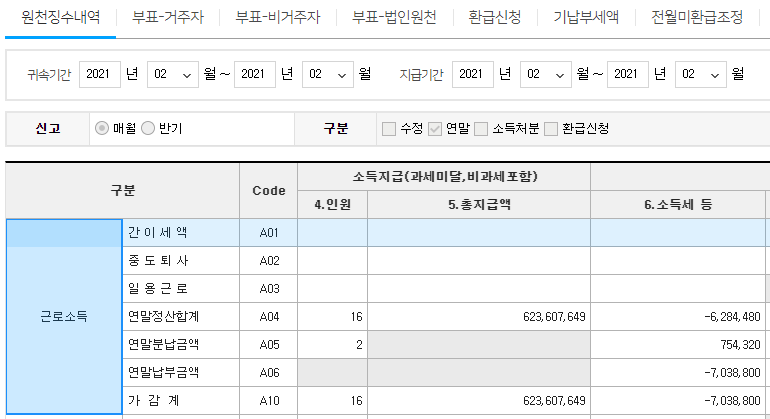
Task: Expand the 지급기간 end month dropdown
Action: coord(701,74)
